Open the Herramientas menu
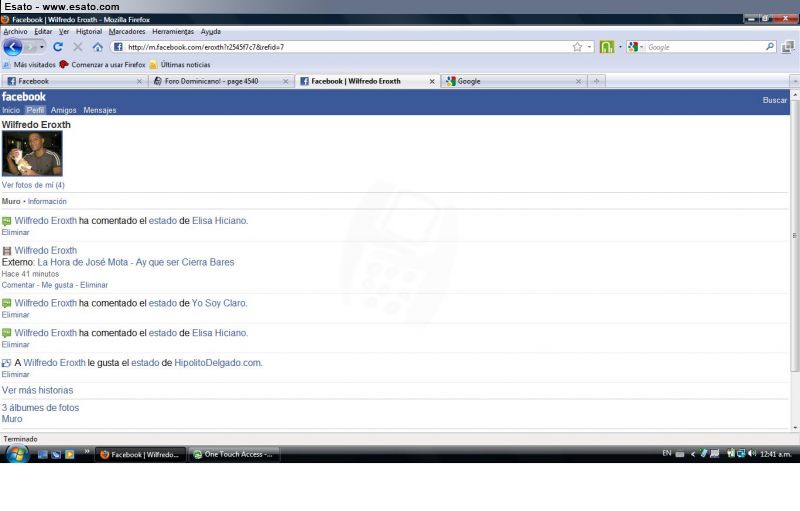Image resolution: width=800 pixels, height=511 pixels. pos(174,31)
